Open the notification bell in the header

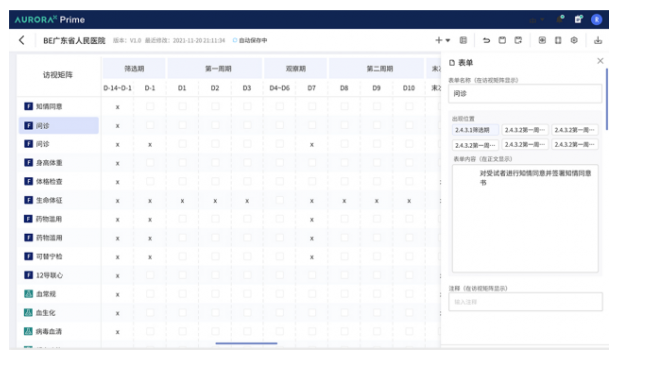tap(560, 19)
